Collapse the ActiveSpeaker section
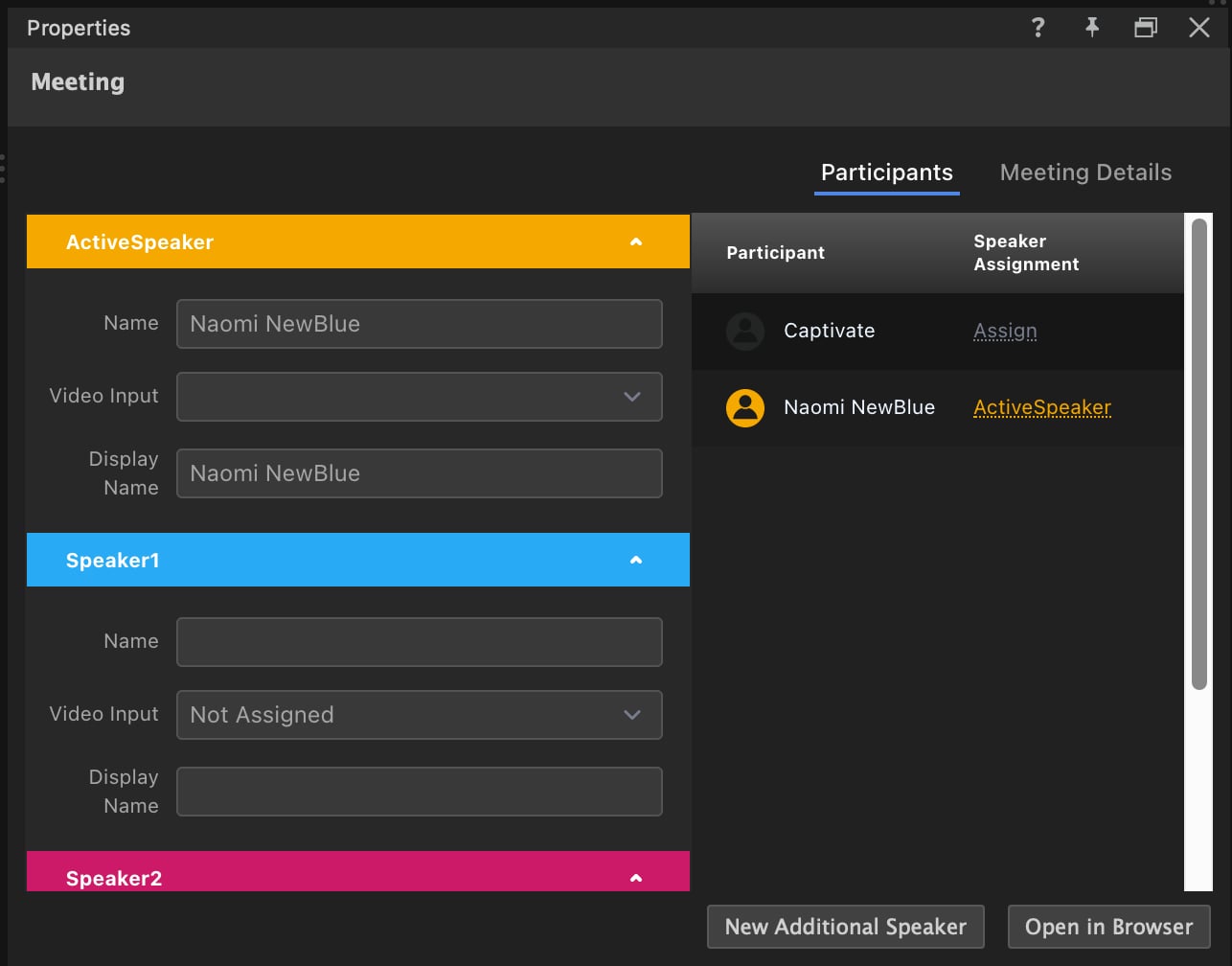The image size is (1232, 966). tap(636, 242)
